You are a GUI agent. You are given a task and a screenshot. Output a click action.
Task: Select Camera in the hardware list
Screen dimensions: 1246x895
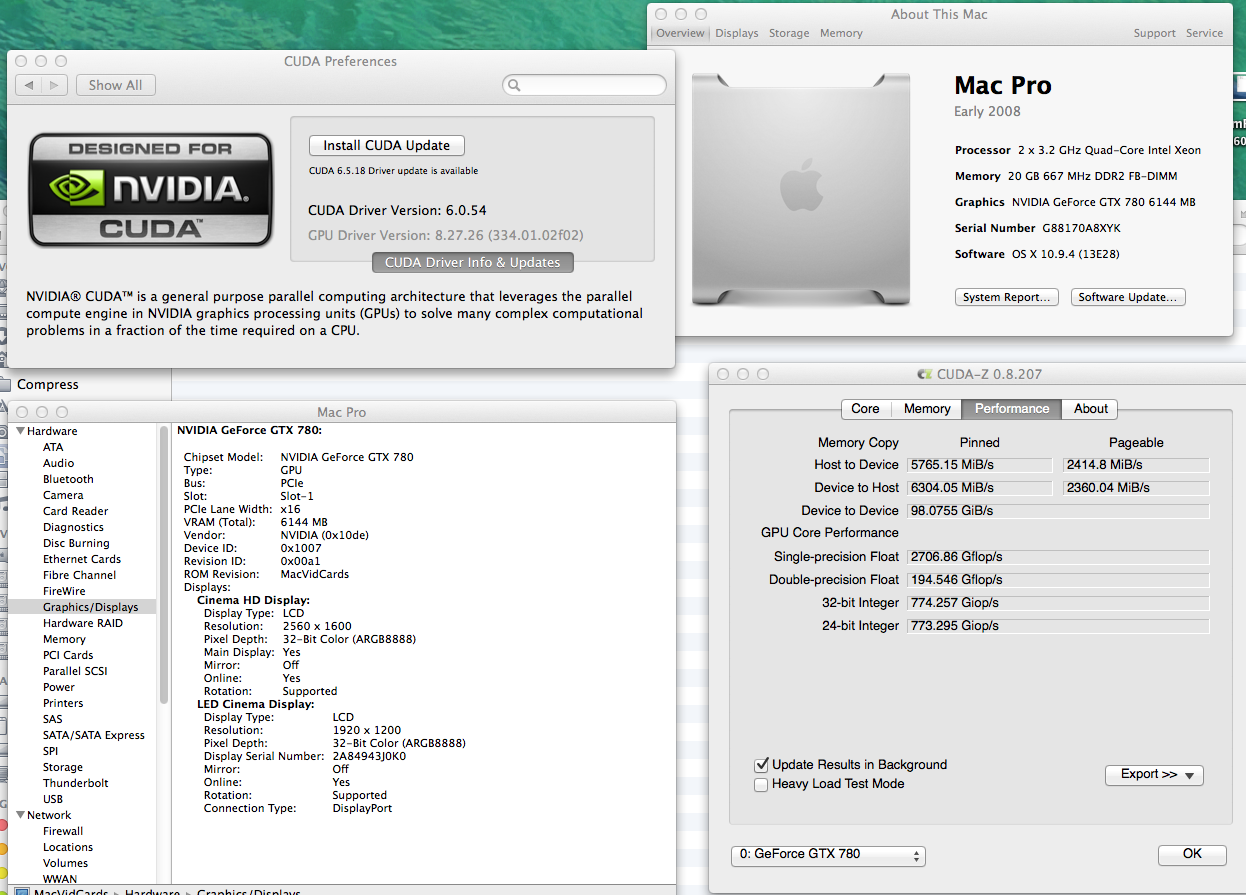[63, 496]
